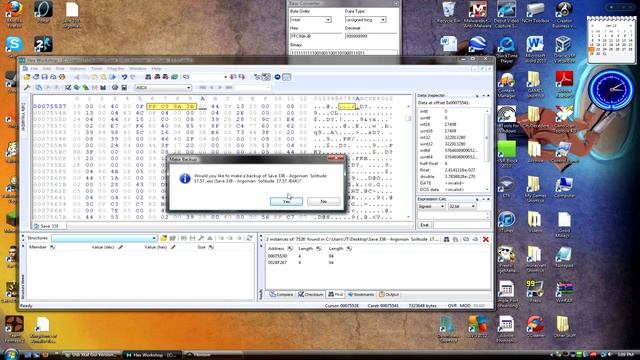This screenshot has height=360, width=640.
Task: Open the File menu in Hex Workshop
Action: click(x=34, y=69)
